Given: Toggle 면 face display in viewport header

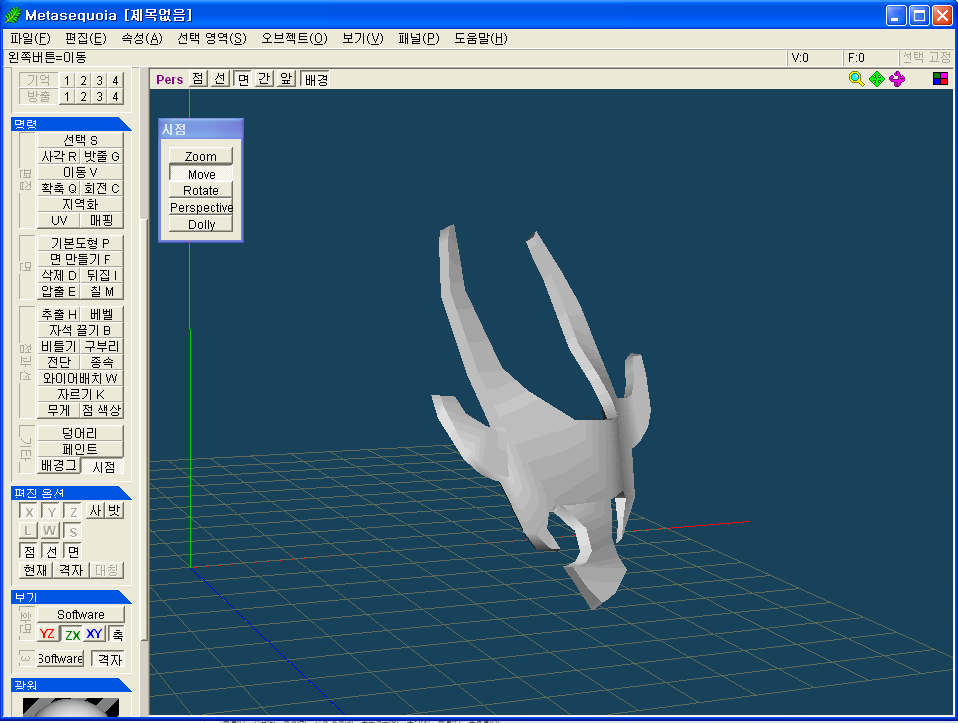Looking at the screenshot, I should coord(242,79).
